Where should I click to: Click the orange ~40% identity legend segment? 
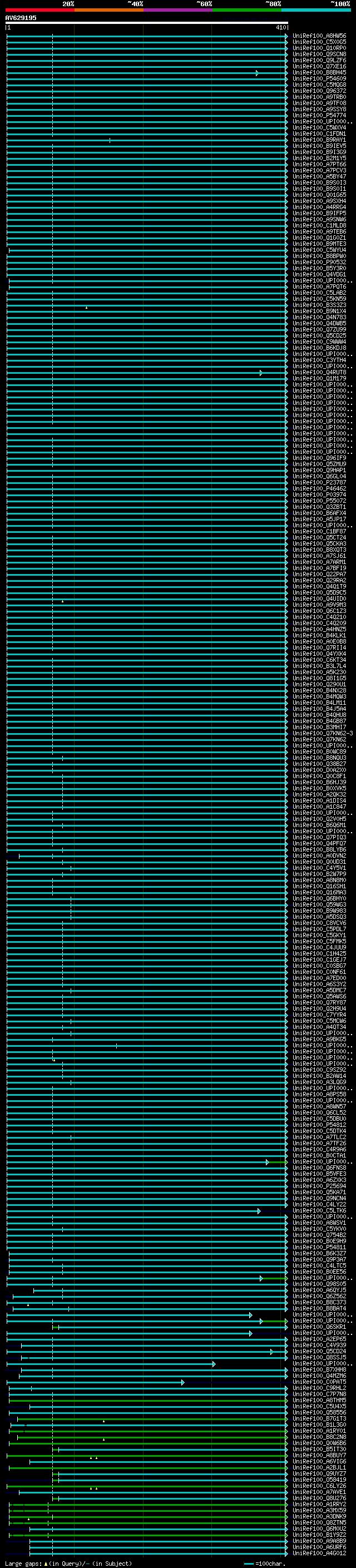[109, 11]
